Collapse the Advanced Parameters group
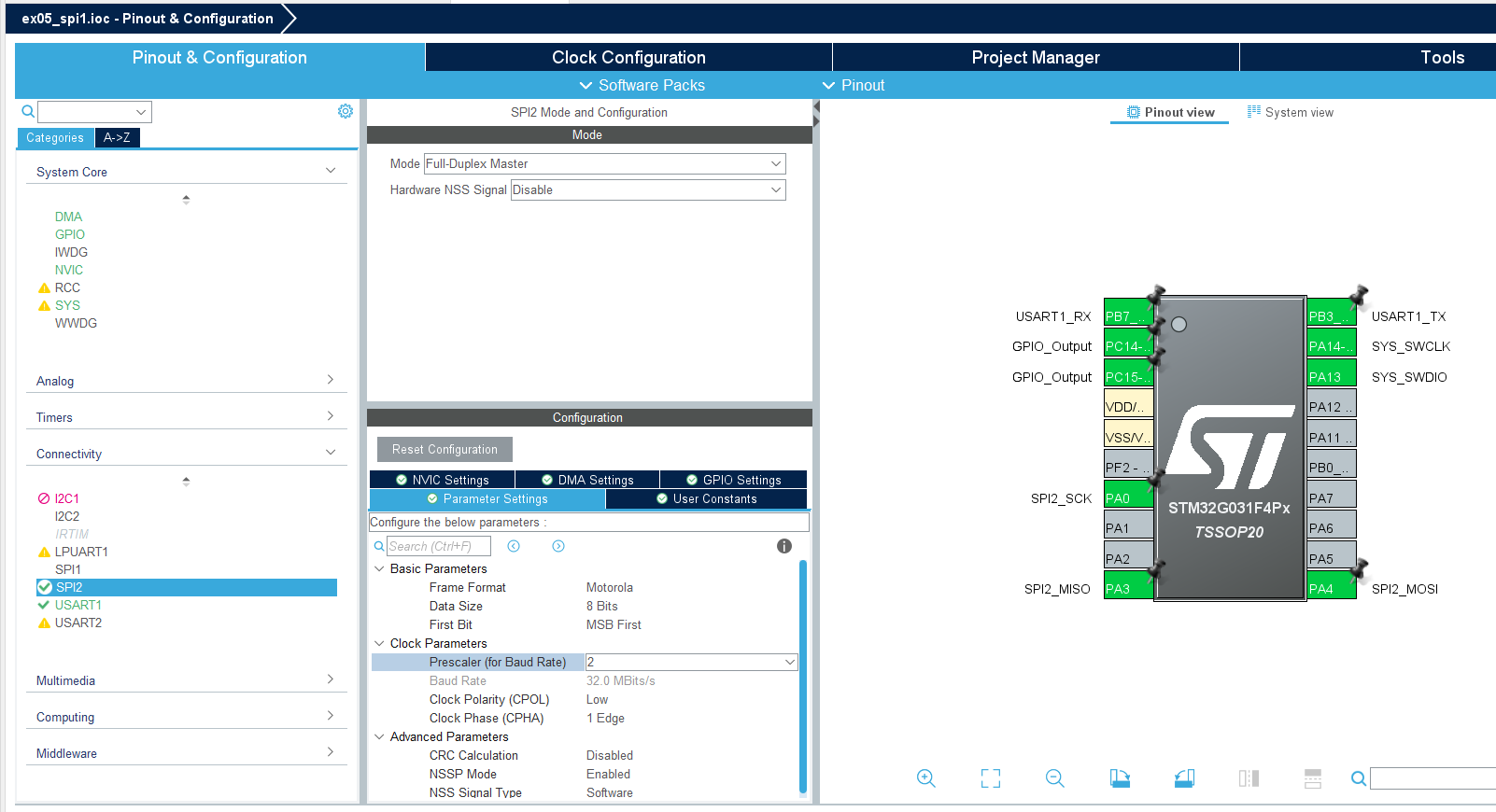Image resolution: width=1496 pixels, height=812 pixels. click(379, 736)
